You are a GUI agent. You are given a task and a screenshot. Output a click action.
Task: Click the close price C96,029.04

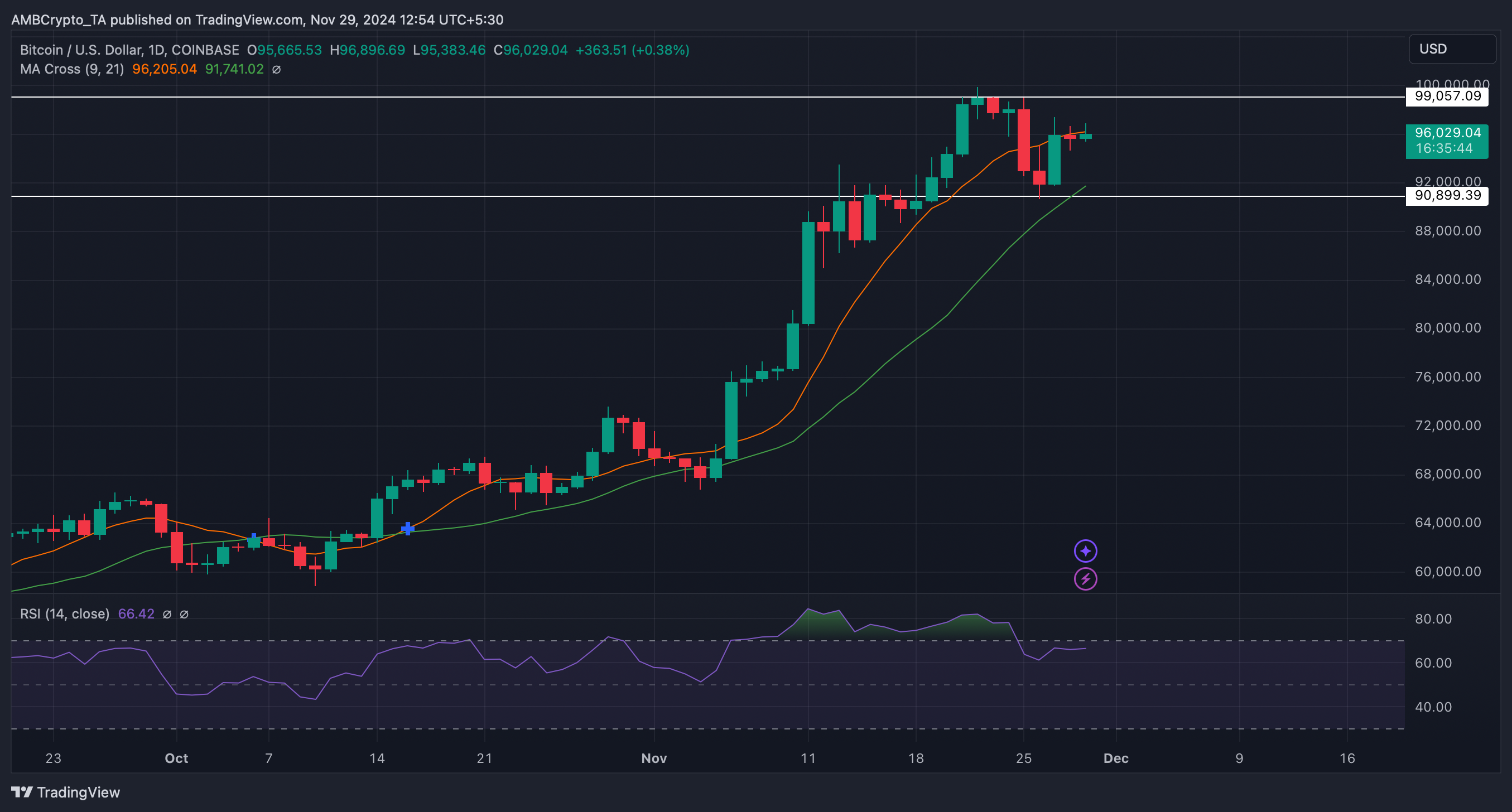pos(531,50)
